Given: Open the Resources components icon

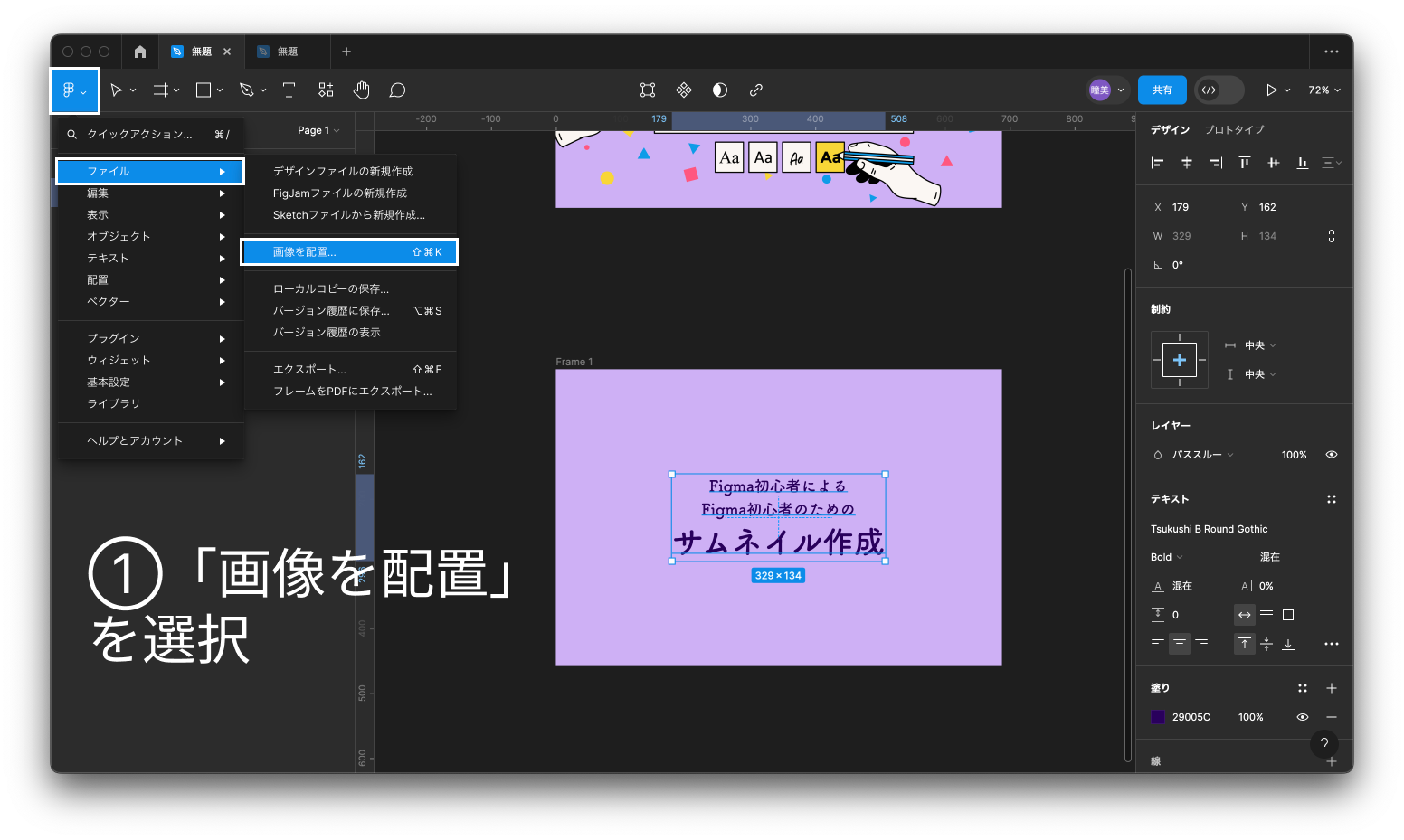Looking at the screenshot, I should pos(326,90).
